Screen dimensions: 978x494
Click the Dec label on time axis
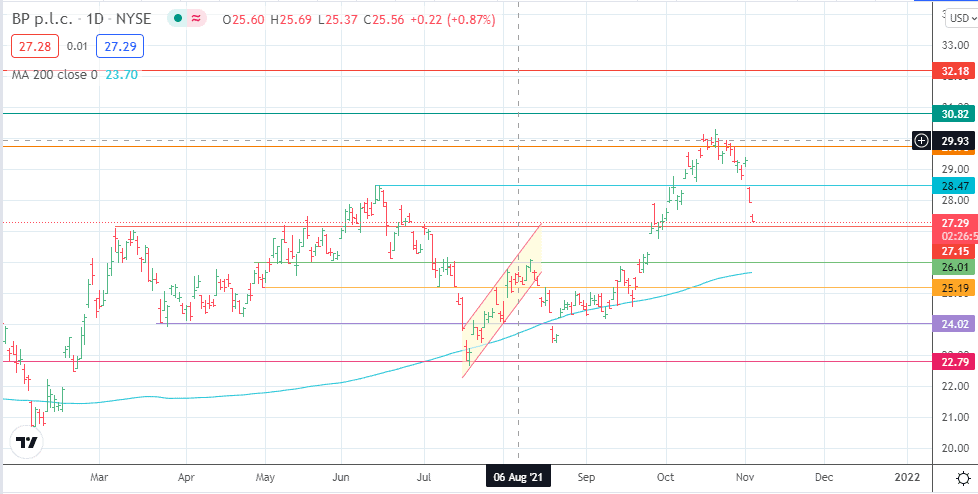824,478
